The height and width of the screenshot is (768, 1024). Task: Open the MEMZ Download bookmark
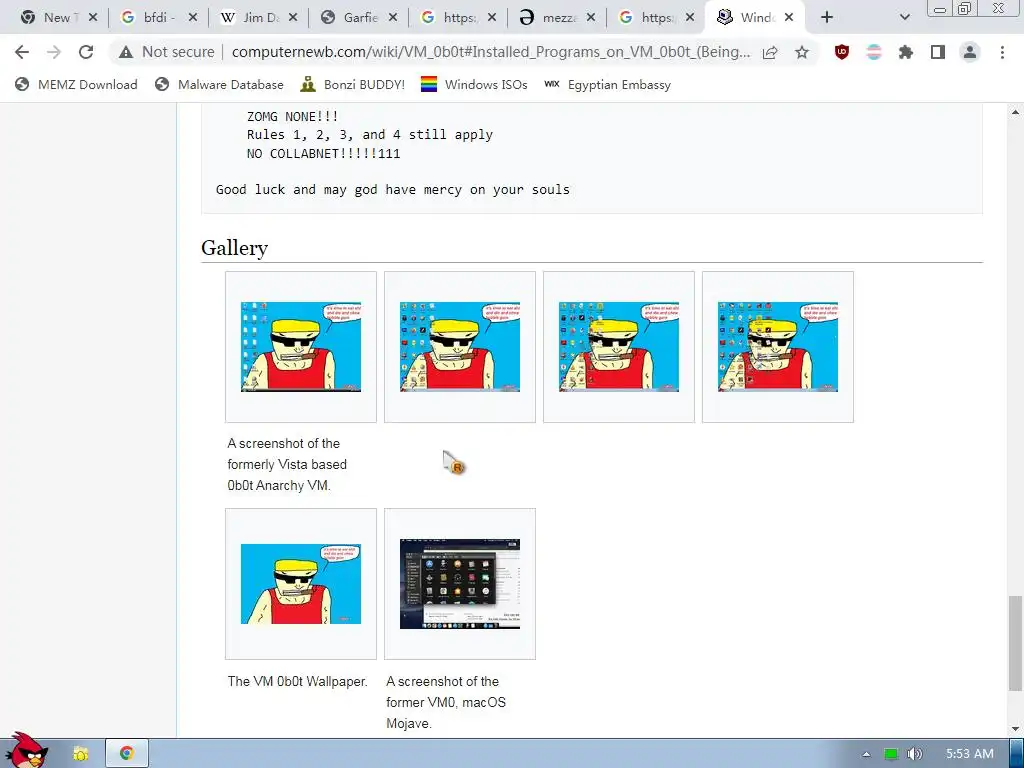tap(76, 84)
